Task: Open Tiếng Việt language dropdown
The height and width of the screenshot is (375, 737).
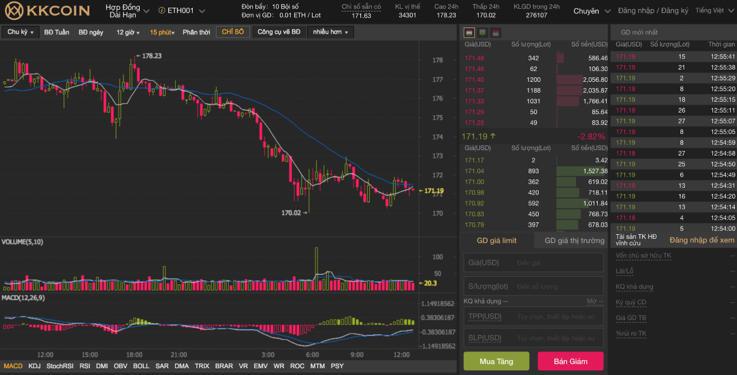Action: point(713,10)
